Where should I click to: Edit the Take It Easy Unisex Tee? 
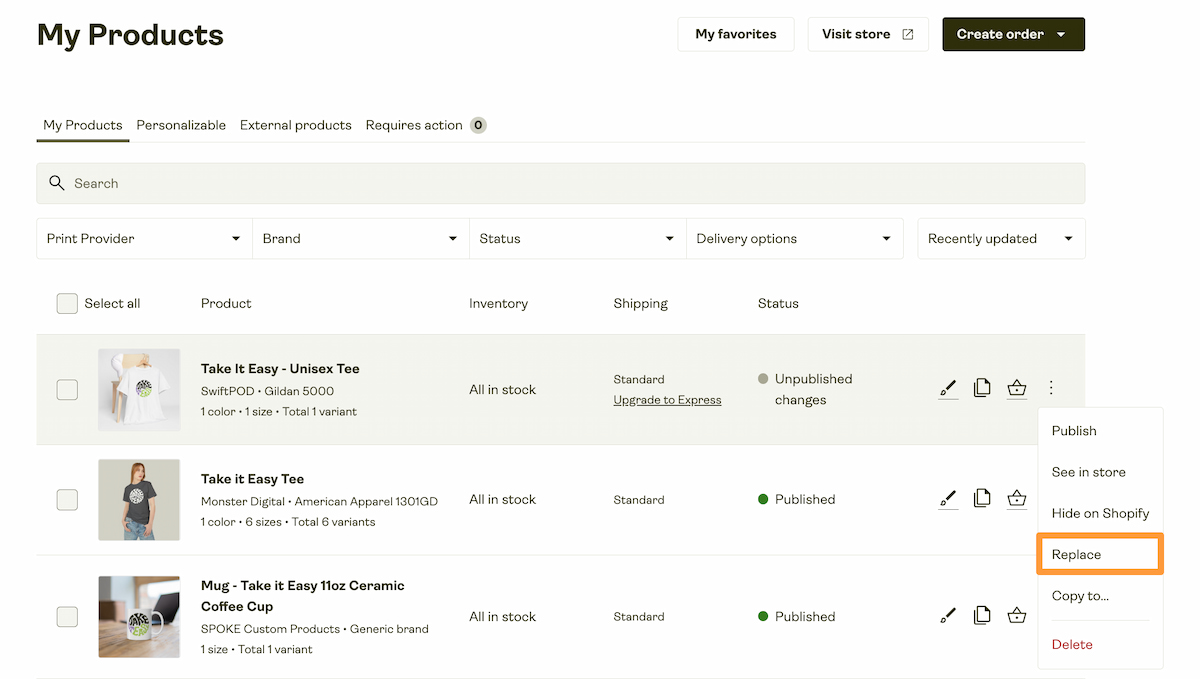coord(948,388)
